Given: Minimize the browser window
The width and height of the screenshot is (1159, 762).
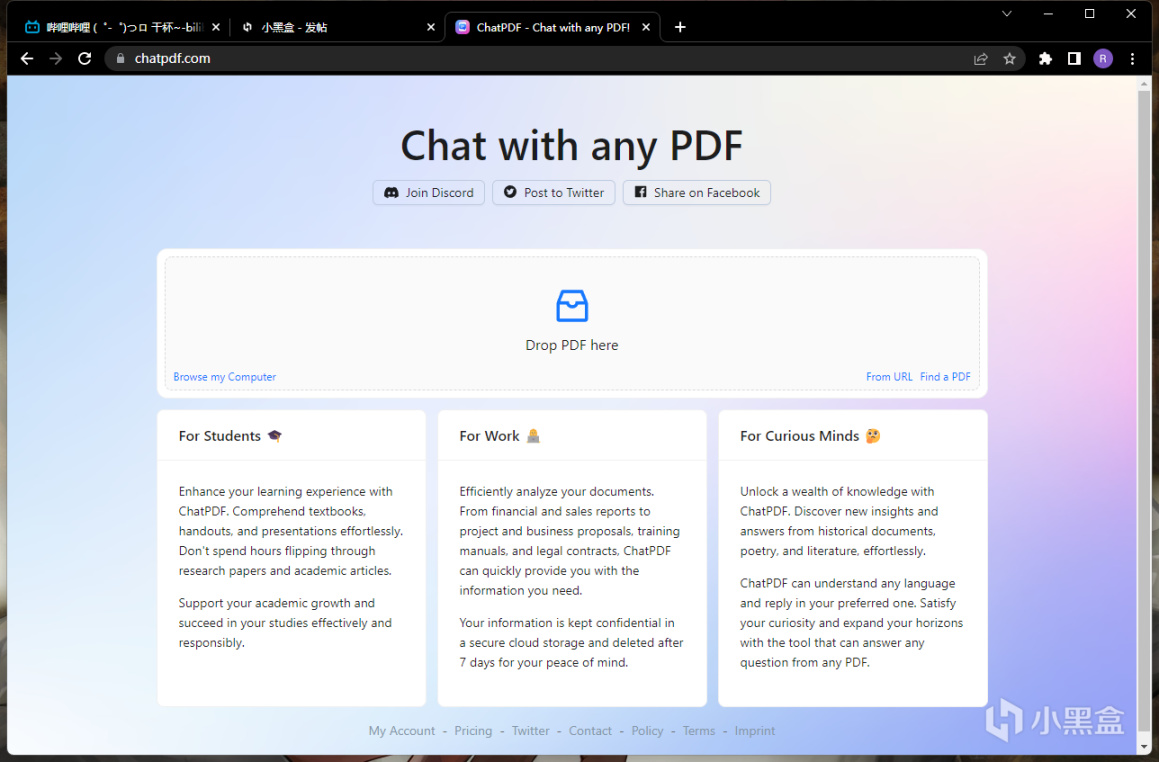Looking at the screenshot, I should (1048, 13).
